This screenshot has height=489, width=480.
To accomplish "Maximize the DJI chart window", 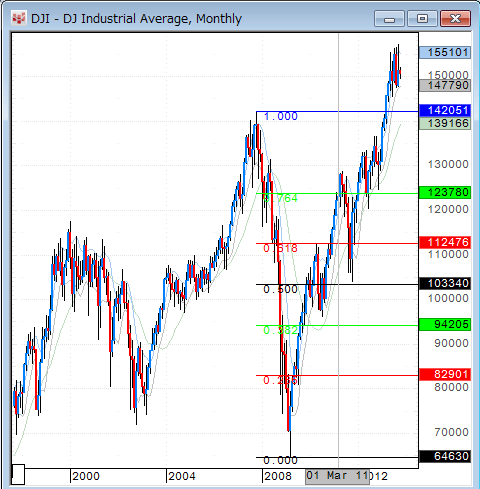I will 422,19.
